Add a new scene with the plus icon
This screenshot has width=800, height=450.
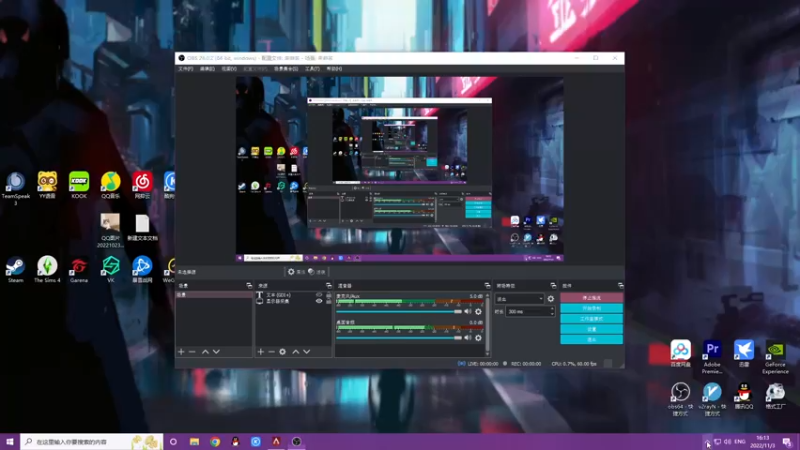pyautogui.click(x=181, y=352)
